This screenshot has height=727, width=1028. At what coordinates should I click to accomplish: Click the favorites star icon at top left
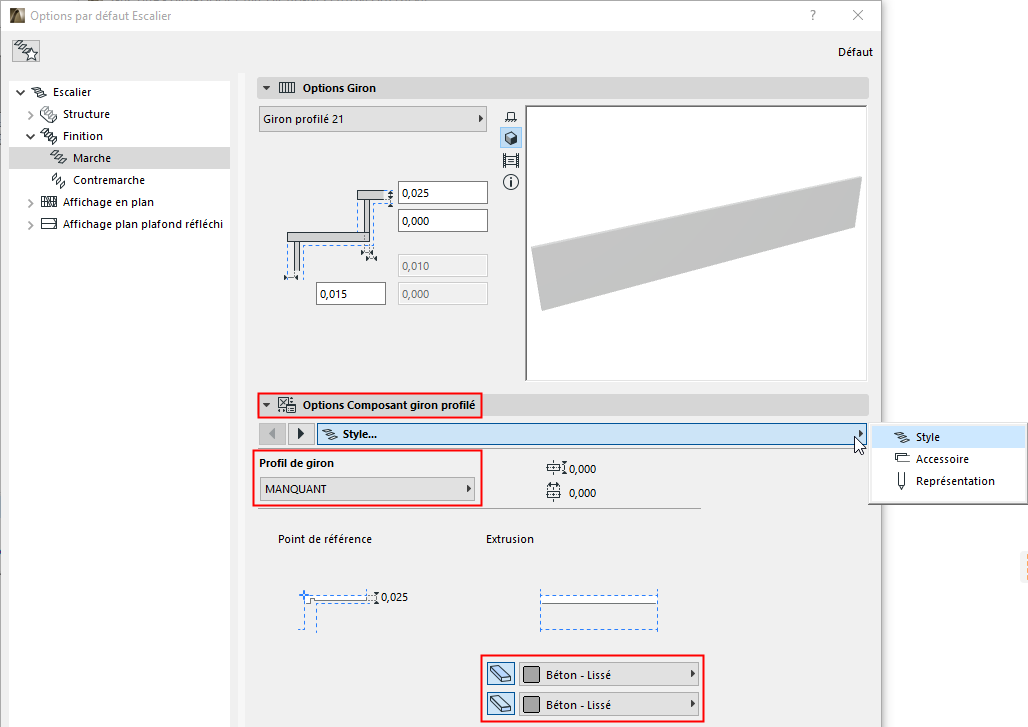pyautogui.click(x=26, y=52)
